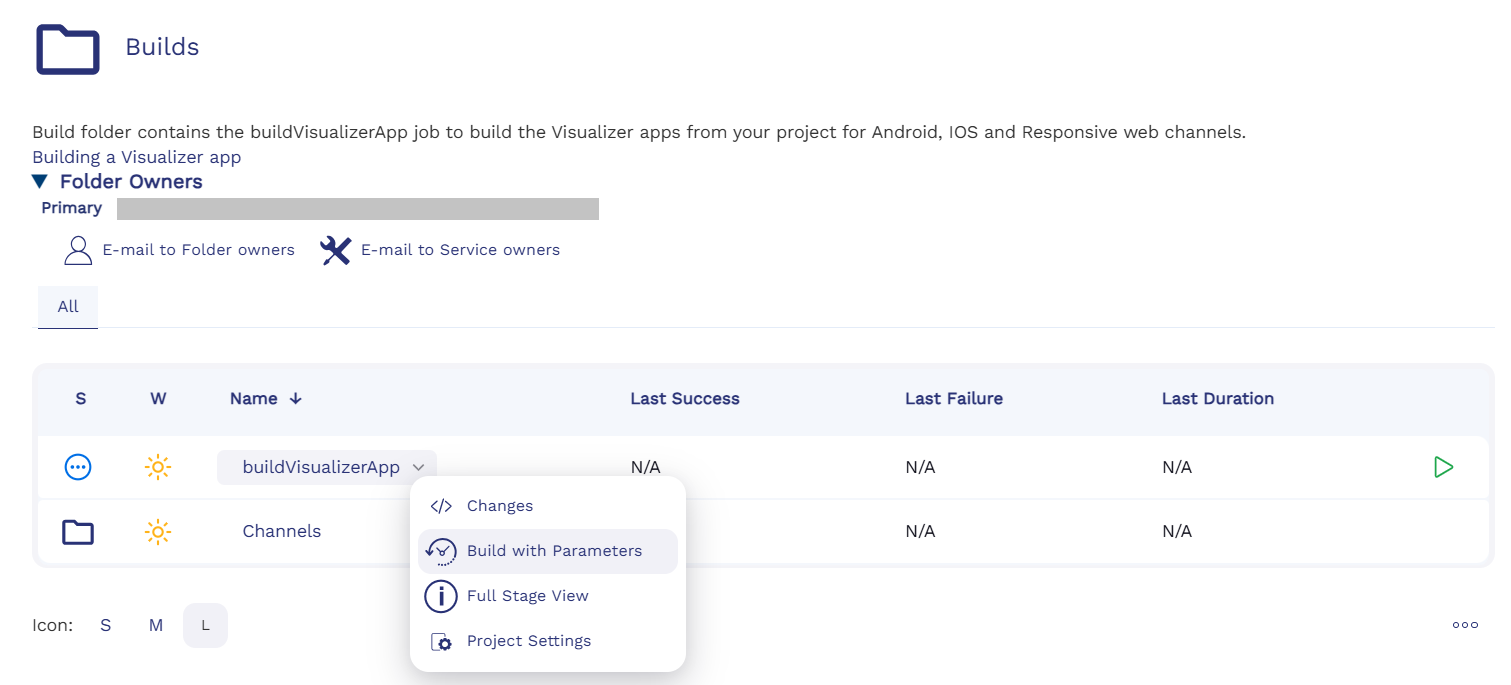Click the wrench and screwdriver service icon
1511x685 pixels.
335,250
